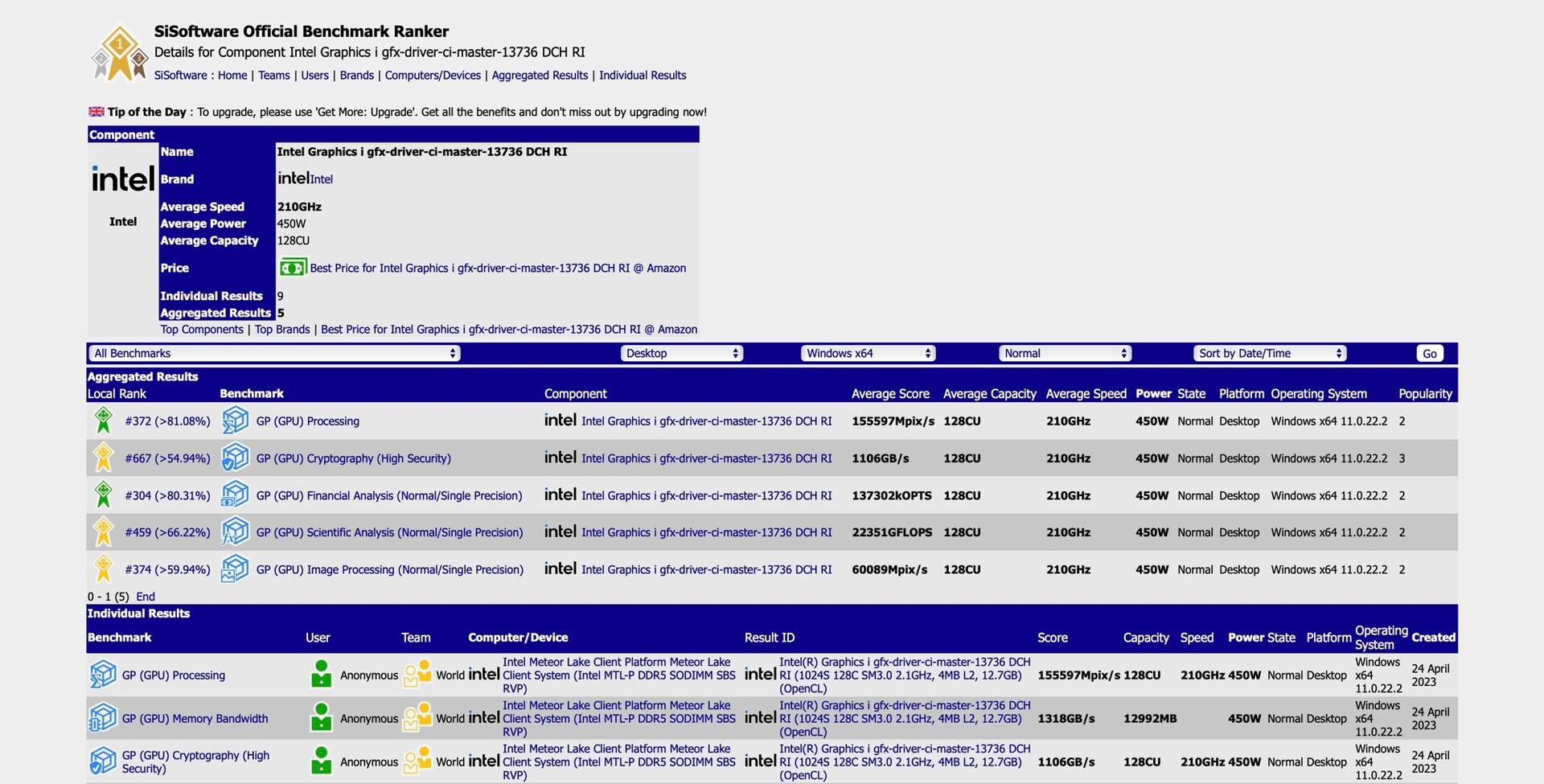Click the gold rank medal for #459

103,532
